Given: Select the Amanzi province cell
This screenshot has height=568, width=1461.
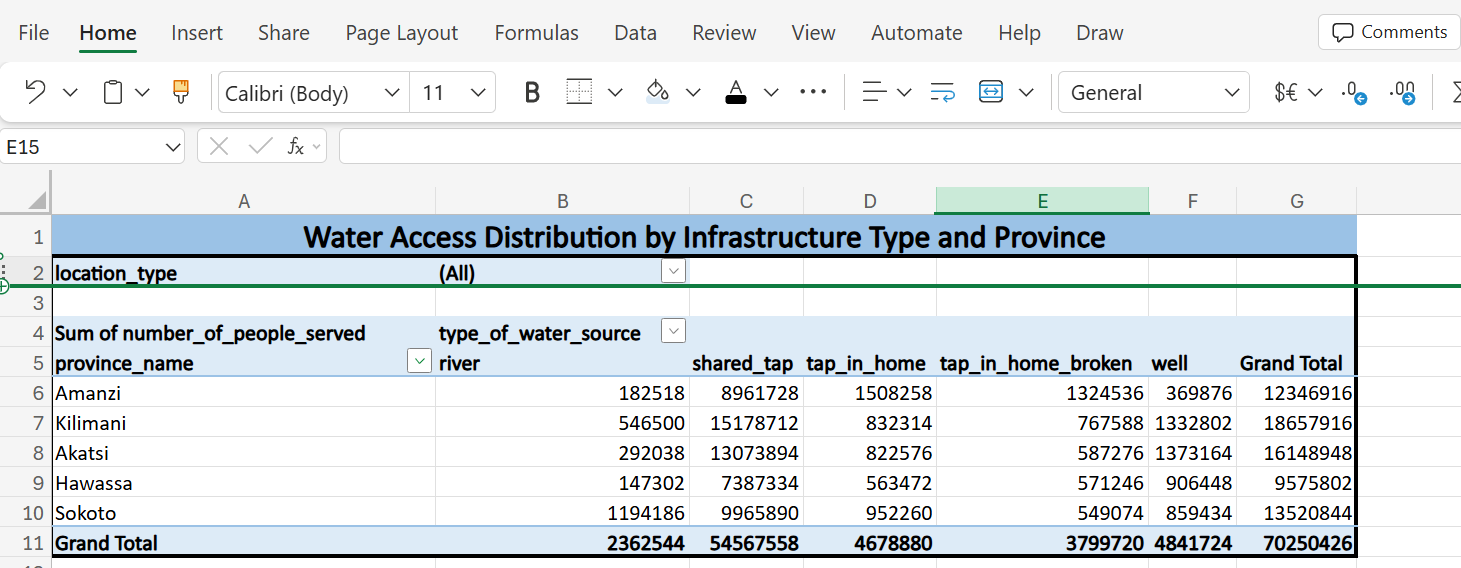Looking at the screenshot, I should [x=244, y=393].
